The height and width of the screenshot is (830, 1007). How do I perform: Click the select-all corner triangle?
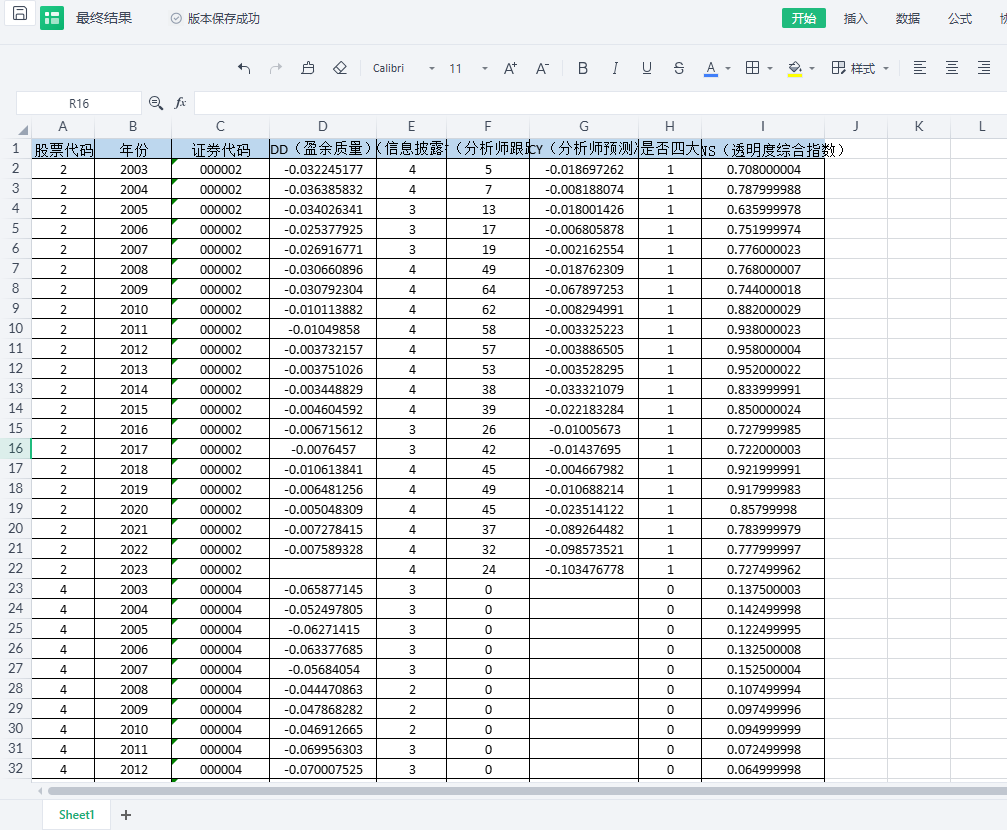(22, 129)
